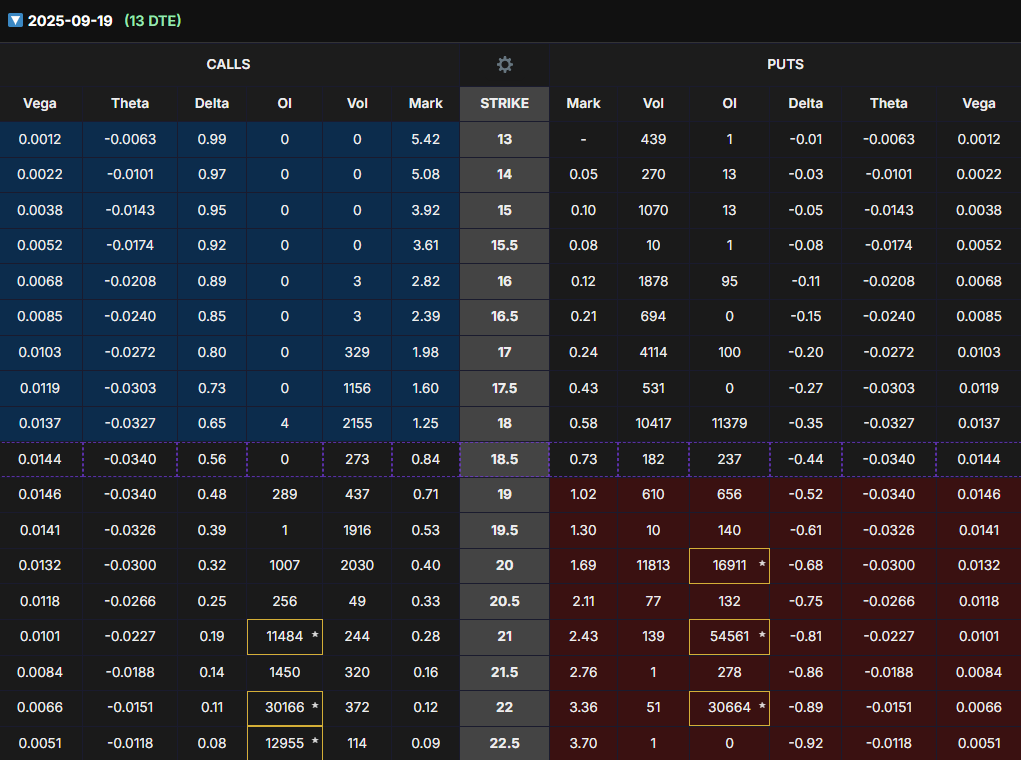Select the strike 20 cell
Viewport: 1021px width, 760px height.
[x=504, y=566]
